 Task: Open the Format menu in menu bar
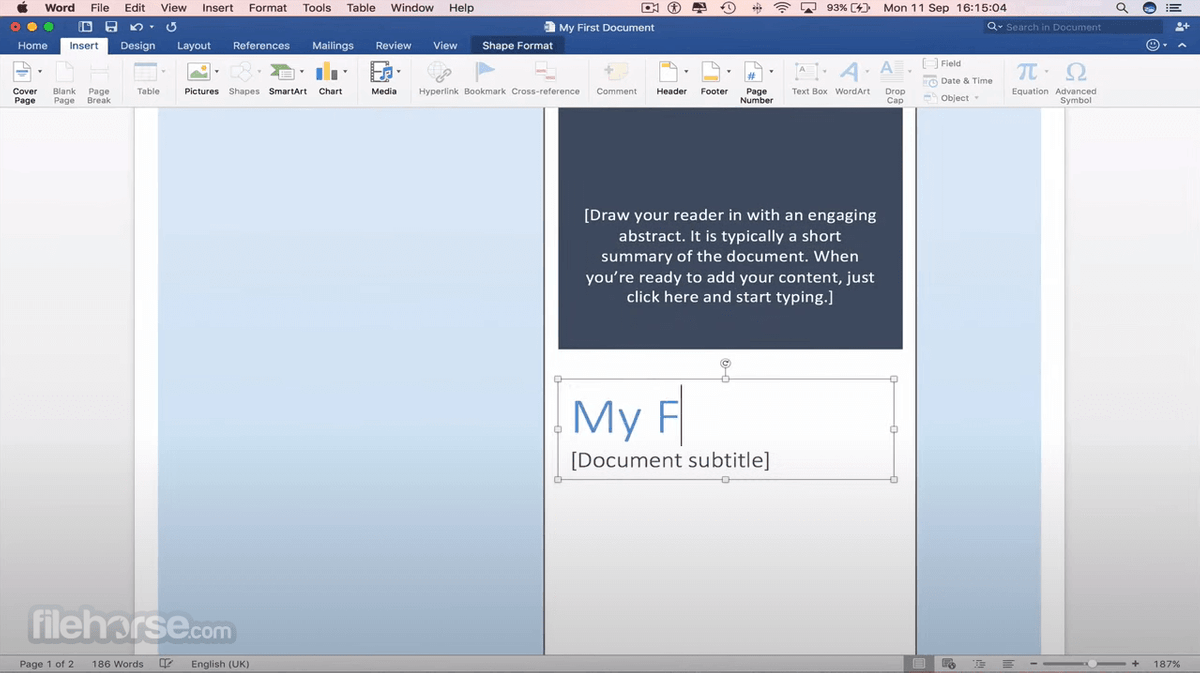tap(268, 8)
